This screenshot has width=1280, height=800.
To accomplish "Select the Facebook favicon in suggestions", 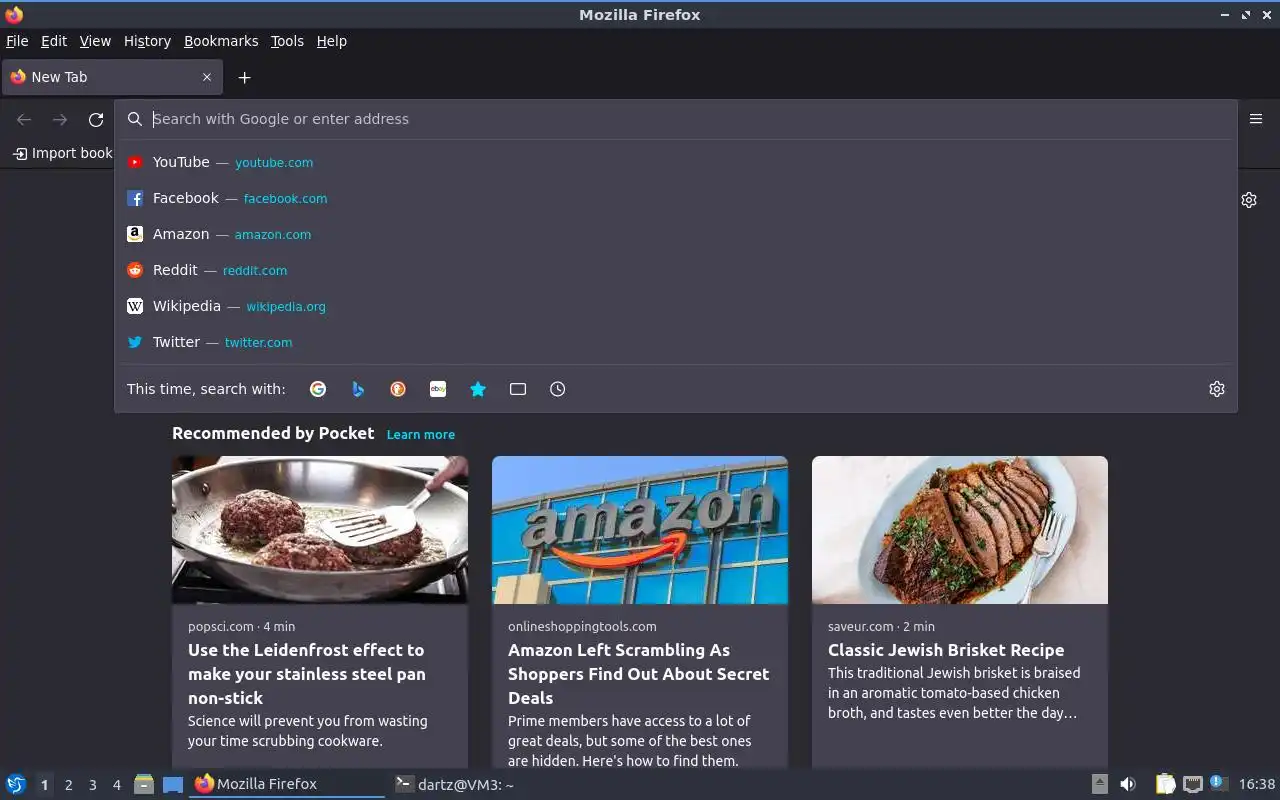I will [135, 198].
